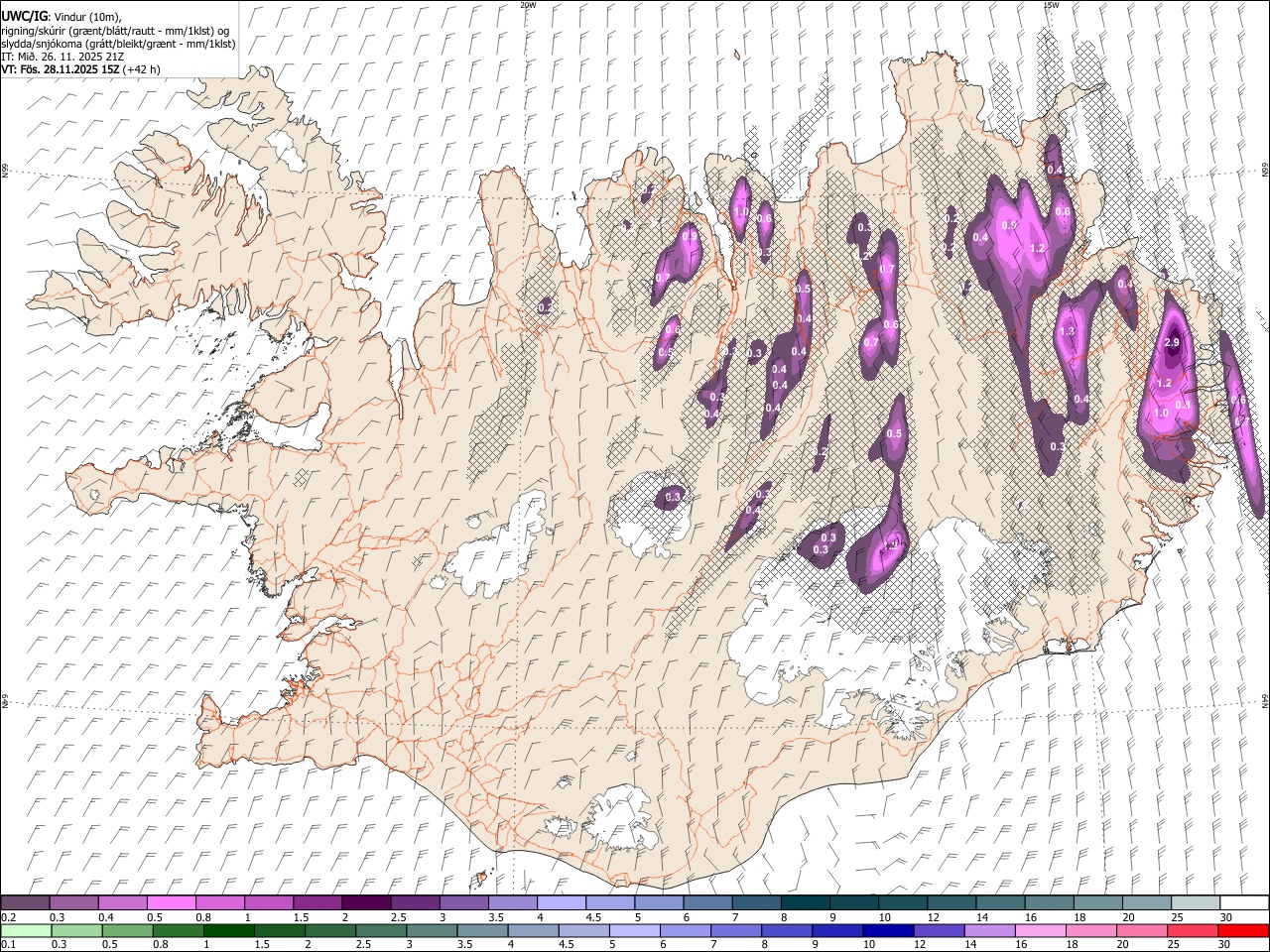Viewport: 1270px width, 952px height.
Task: Click the '15W' longitude label on the top edge
Action: [1050, 5]
